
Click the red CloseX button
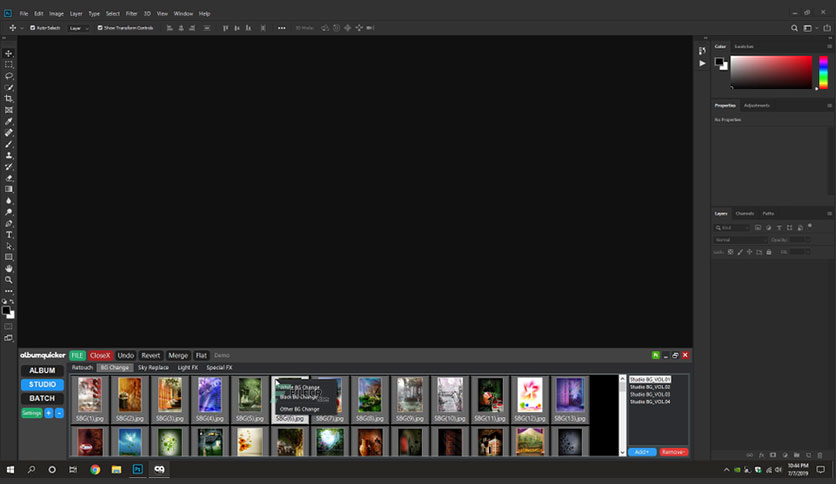[100, 355]
